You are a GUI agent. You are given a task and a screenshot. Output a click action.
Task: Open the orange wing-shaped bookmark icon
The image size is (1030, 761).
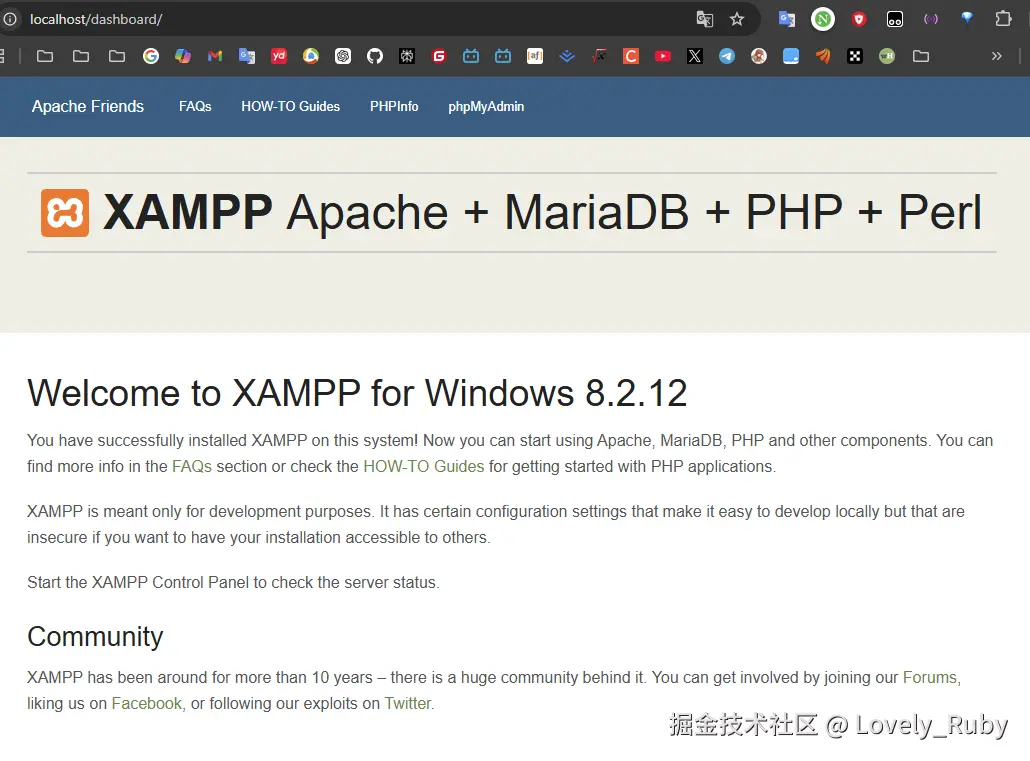pyautogui.click(x=823, y=56)
